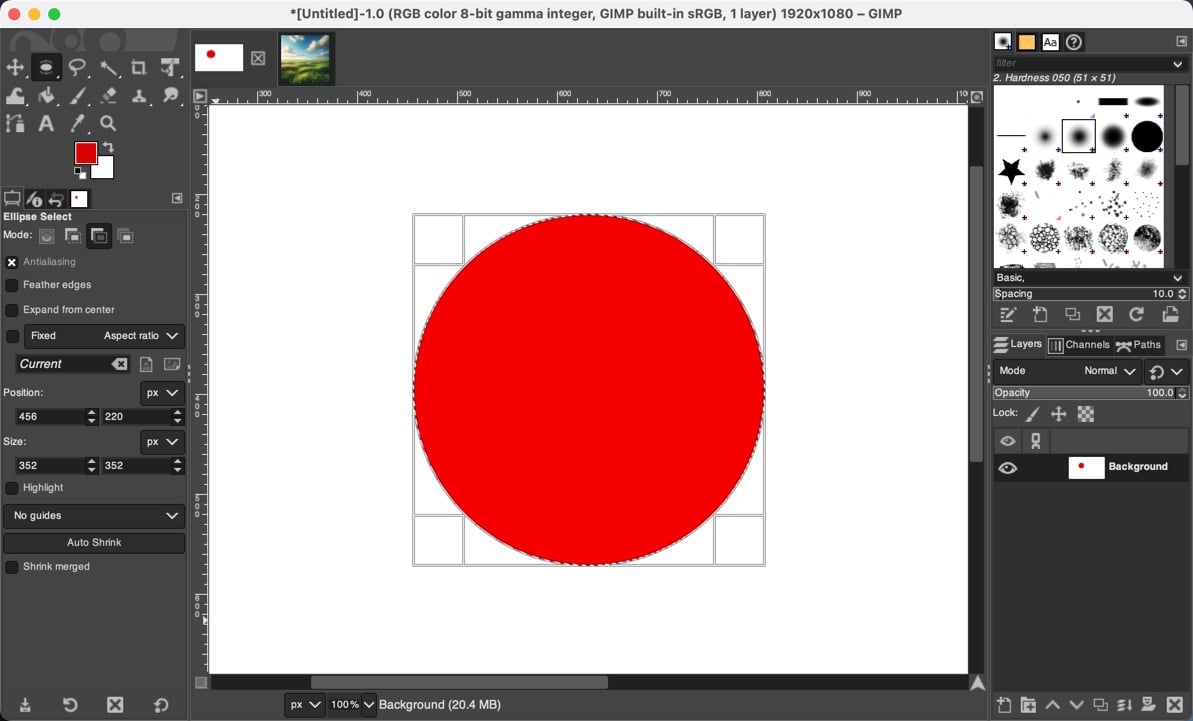
Task: Duplicate the selected brush
Action: [x=1073, y=314]
